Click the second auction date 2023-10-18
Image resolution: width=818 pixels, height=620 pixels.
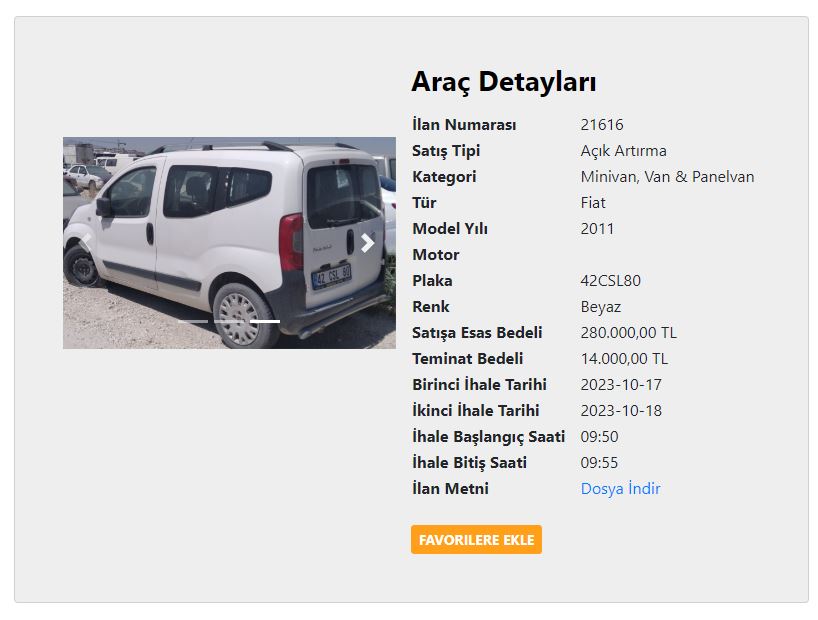(x=621, y=411)
